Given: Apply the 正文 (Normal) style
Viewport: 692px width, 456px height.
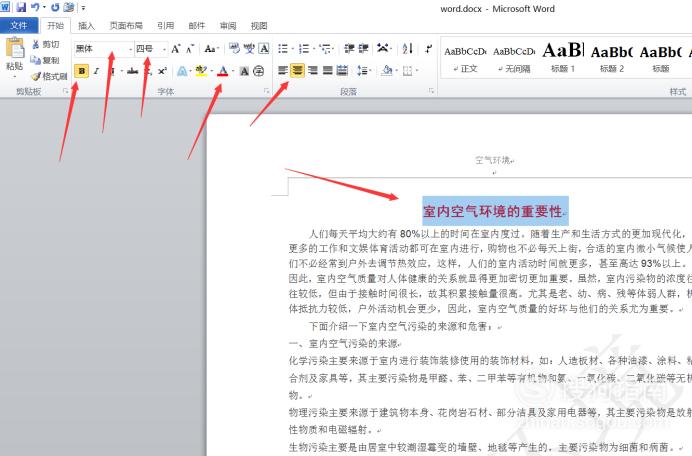Looking at the screenshot, I should click(x=465, y=58).
